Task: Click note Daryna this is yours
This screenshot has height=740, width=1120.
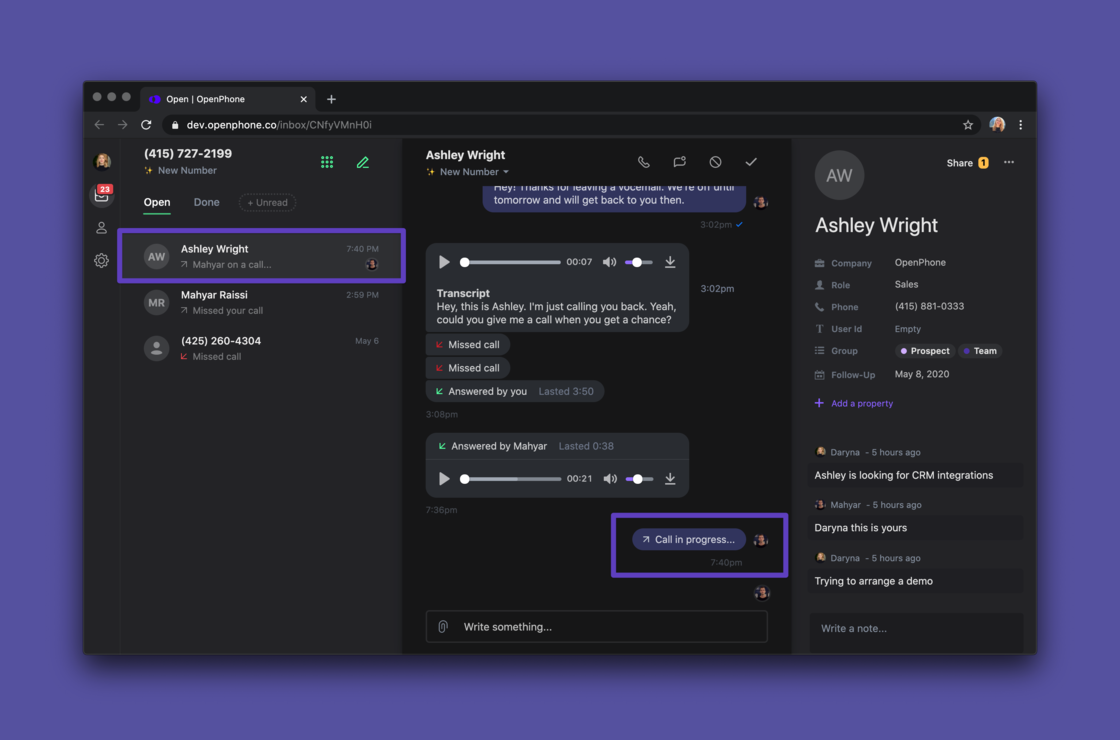Action: point(916,528)
